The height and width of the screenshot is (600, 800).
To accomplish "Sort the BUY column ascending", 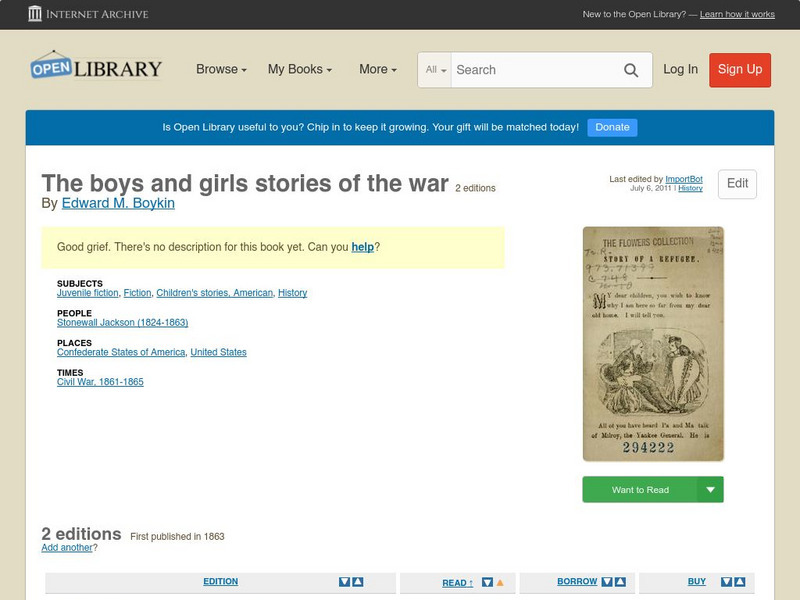I will coord(738,582).
